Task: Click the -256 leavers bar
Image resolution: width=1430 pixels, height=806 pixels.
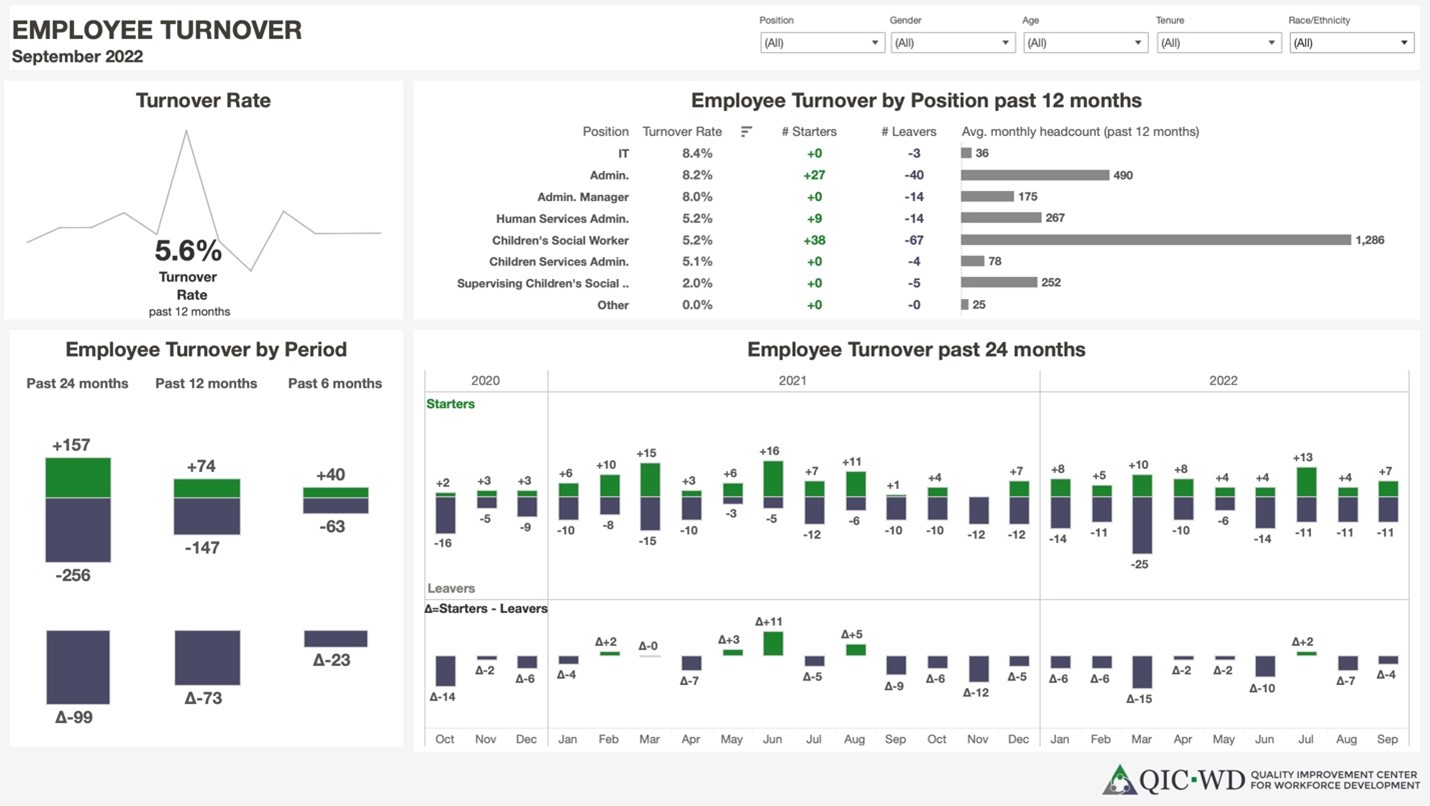Action: (78, 530)
